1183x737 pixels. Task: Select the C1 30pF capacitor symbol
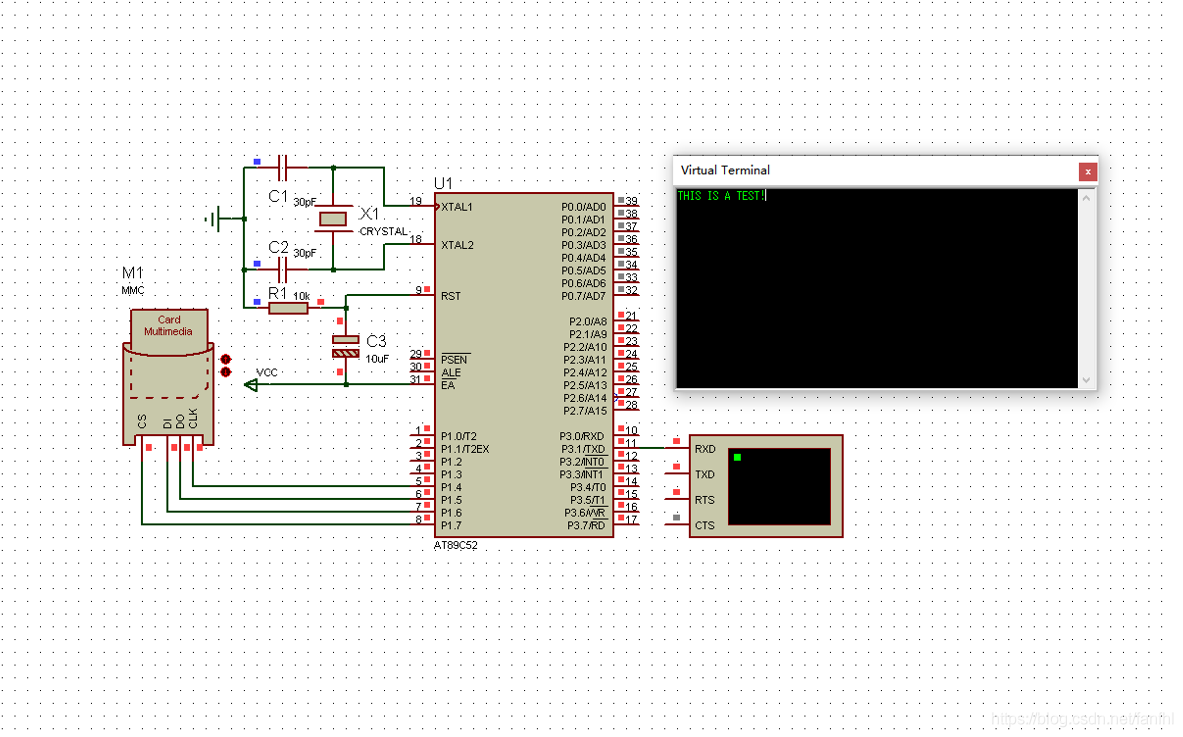[x=283, y=168]
